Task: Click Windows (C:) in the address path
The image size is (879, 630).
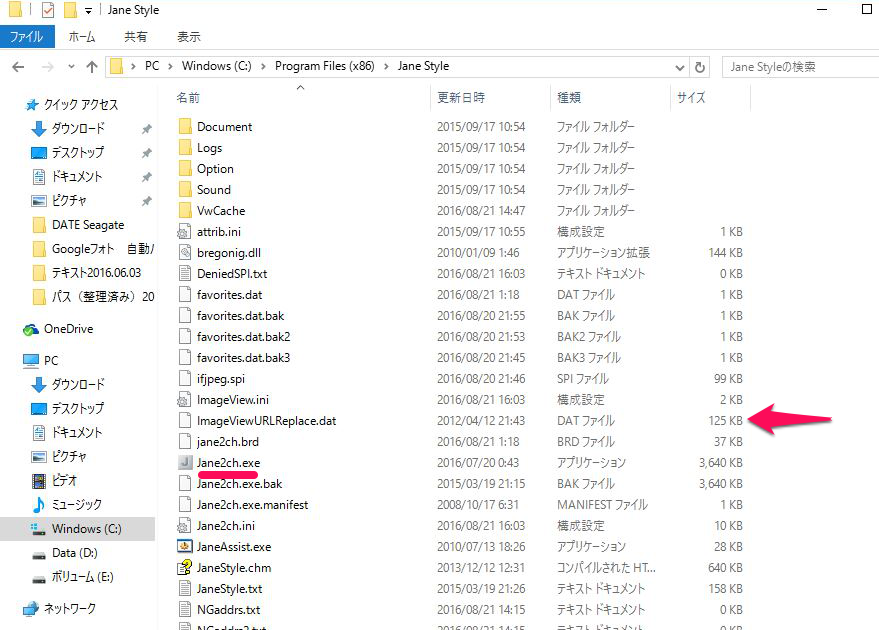Action: point(216,66)
